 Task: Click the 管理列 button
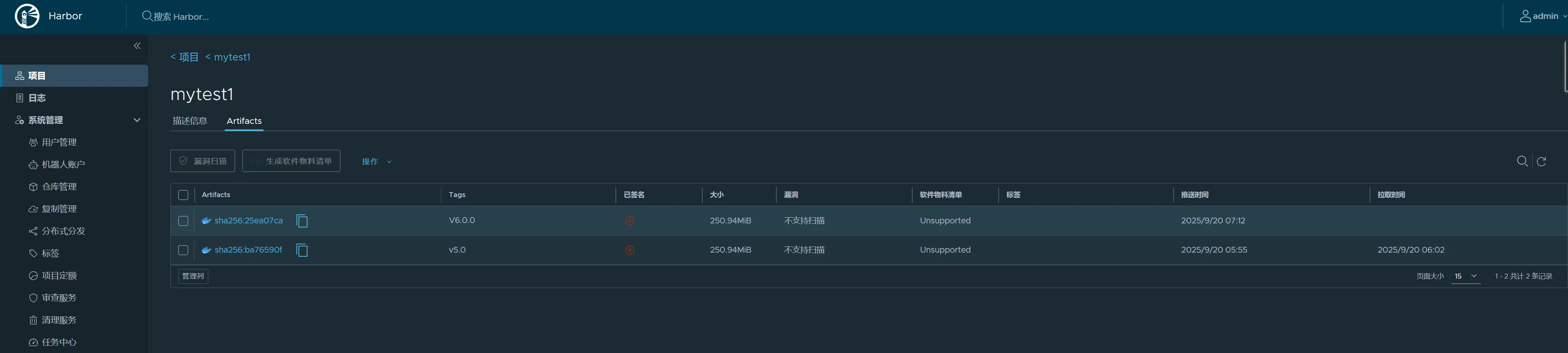click(193, 276)
